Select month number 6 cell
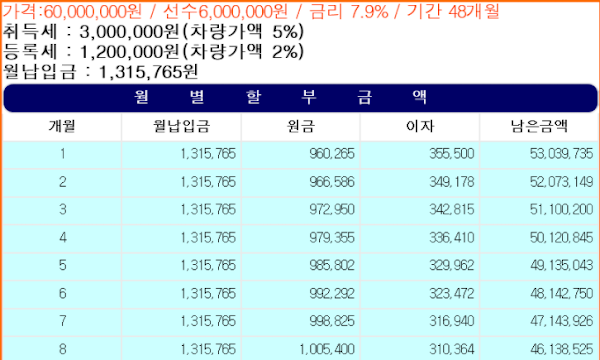Image resolution: width=600 pixels, height=360 pixels. click(62, 294)
